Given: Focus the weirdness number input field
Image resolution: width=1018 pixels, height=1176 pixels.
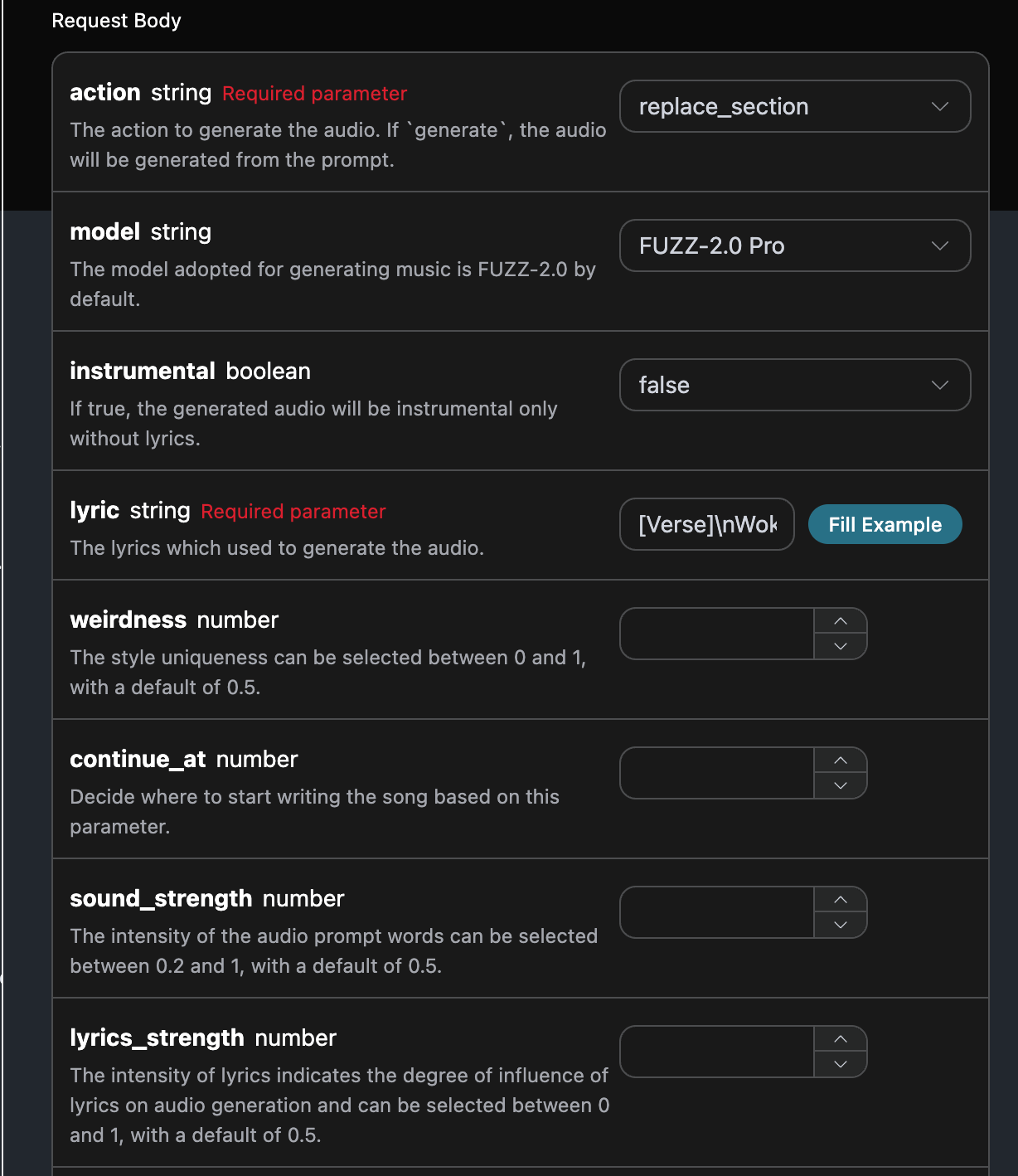Looking at the screenshot, I should tap(717, 634).
